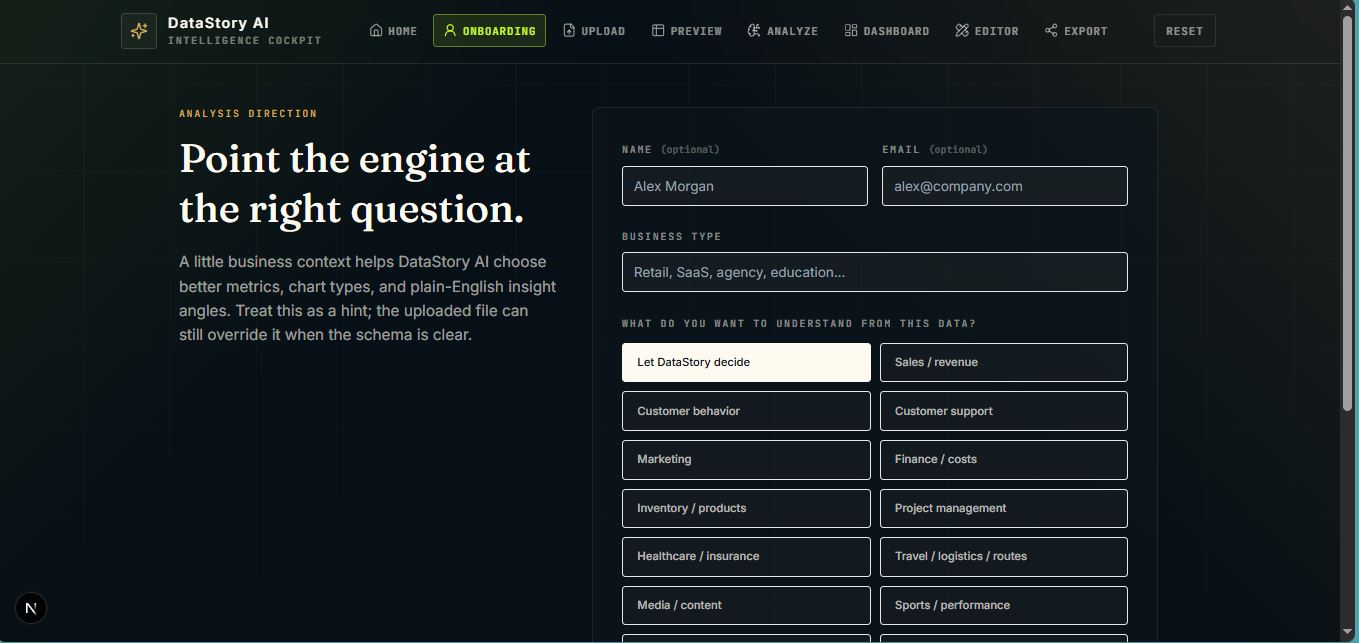Pick the Finance / costs option

pyautogui.click(x=1004, y=460)
